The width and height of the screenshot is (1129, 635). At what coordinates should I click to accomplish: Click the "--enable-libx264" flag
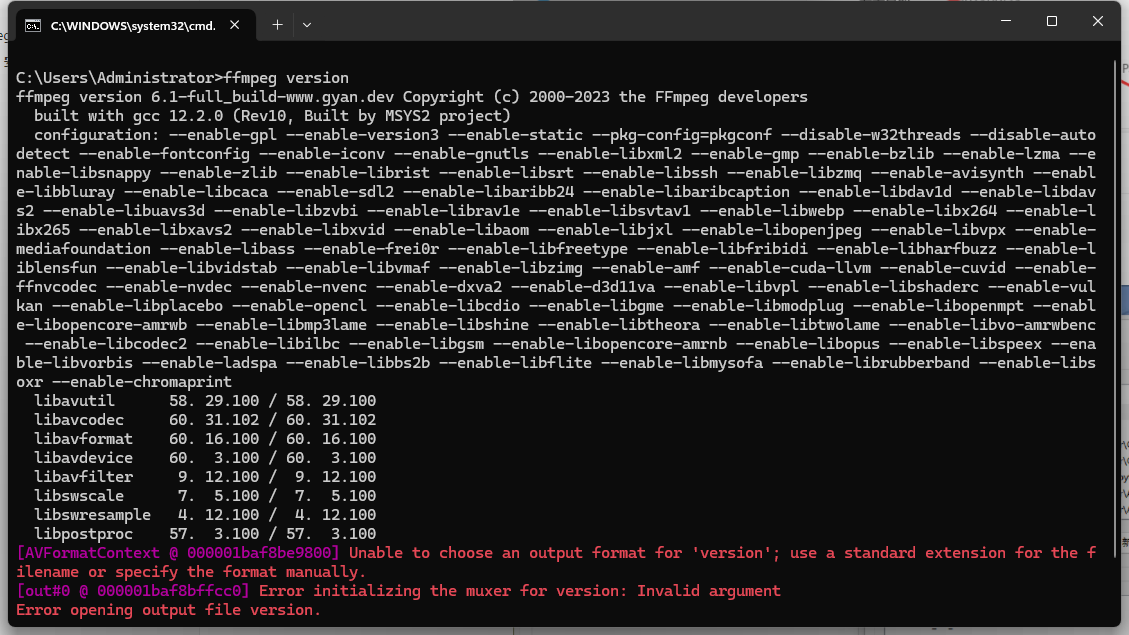pyautogui.click(x=925, y=211)
